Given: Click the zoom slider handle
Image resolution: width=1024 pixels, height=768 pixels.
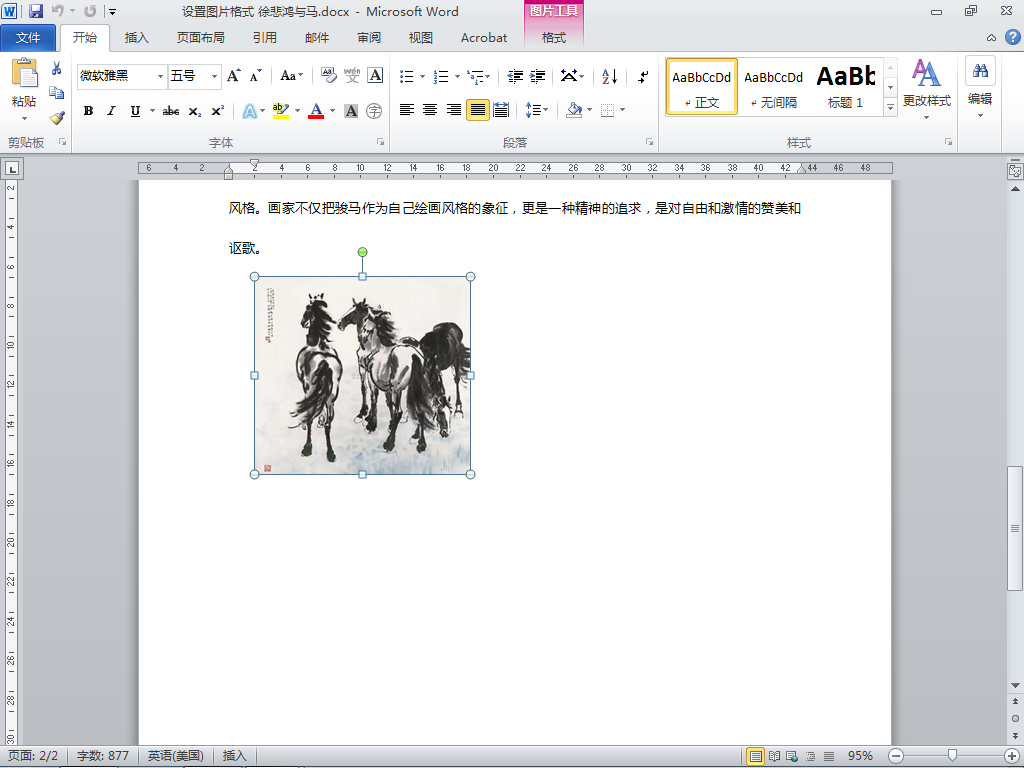Looking at the screenshot, I should coord(953,756).
